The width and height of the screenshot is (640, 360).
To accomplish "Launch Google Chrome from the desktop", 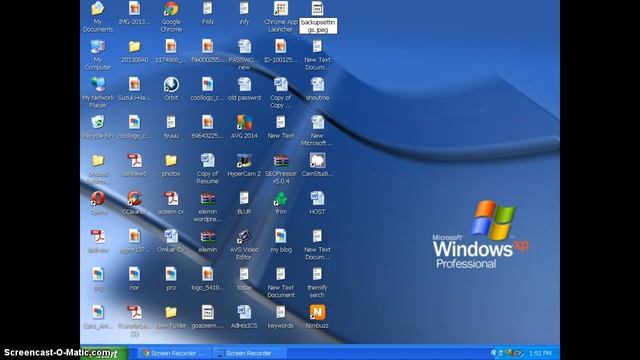I will click(171, 8).
